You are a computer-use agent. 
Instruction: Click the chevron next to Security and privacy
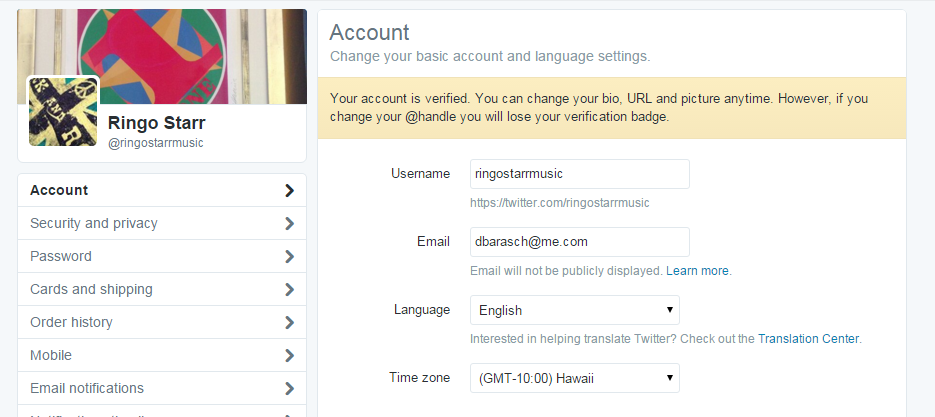(289, 223)
